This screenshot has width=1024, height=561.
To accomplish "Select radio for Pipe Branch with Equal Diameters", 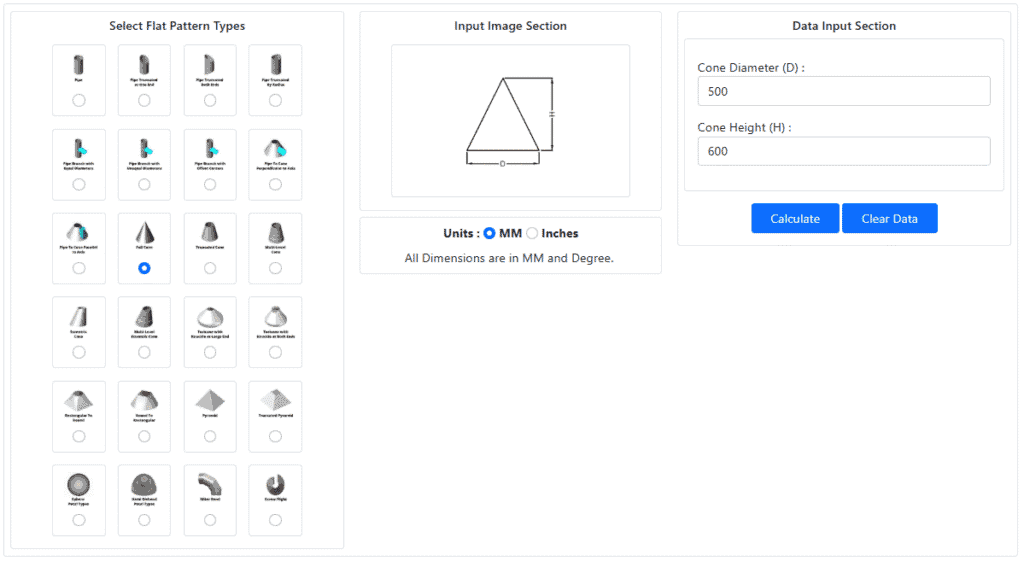I will [78, 184].
